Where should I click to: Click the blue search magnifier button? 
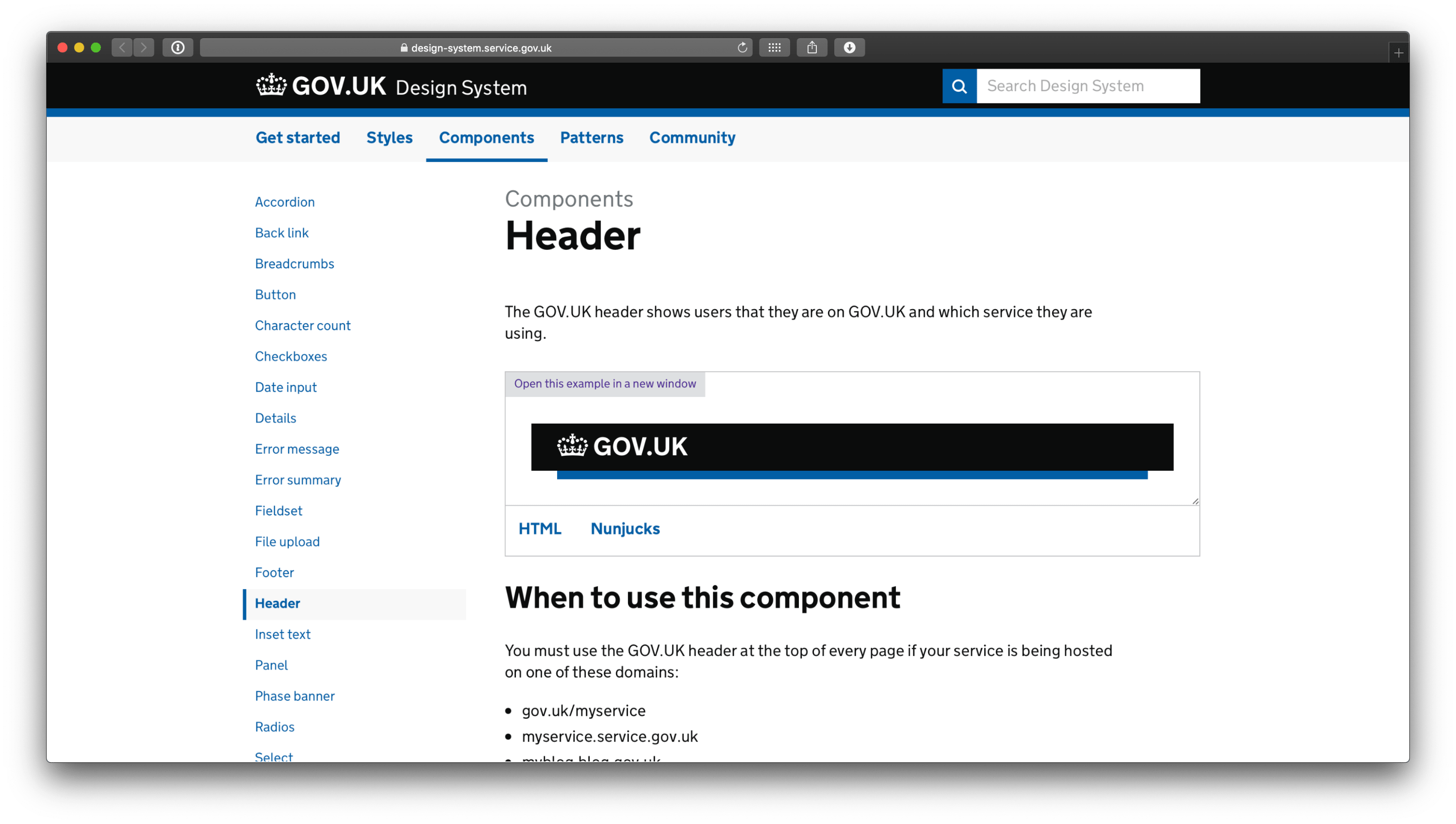click(959, 86)
